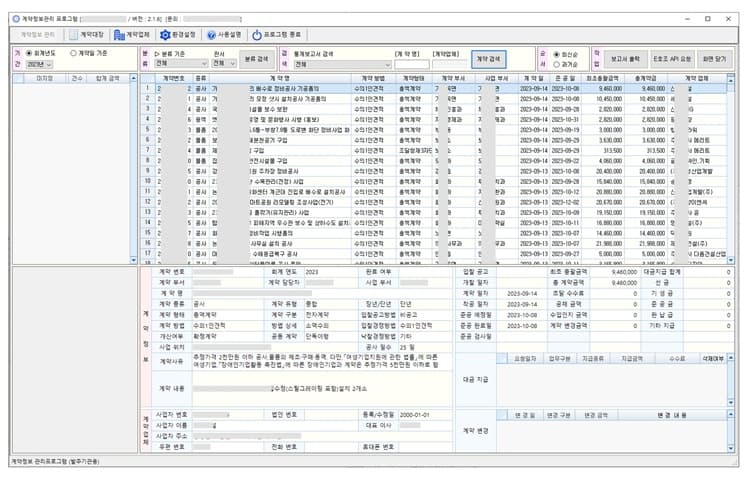This screenshot has width=749, height=481.
Task: Click the 계 약 명 column header
Action: coord(280,78)
